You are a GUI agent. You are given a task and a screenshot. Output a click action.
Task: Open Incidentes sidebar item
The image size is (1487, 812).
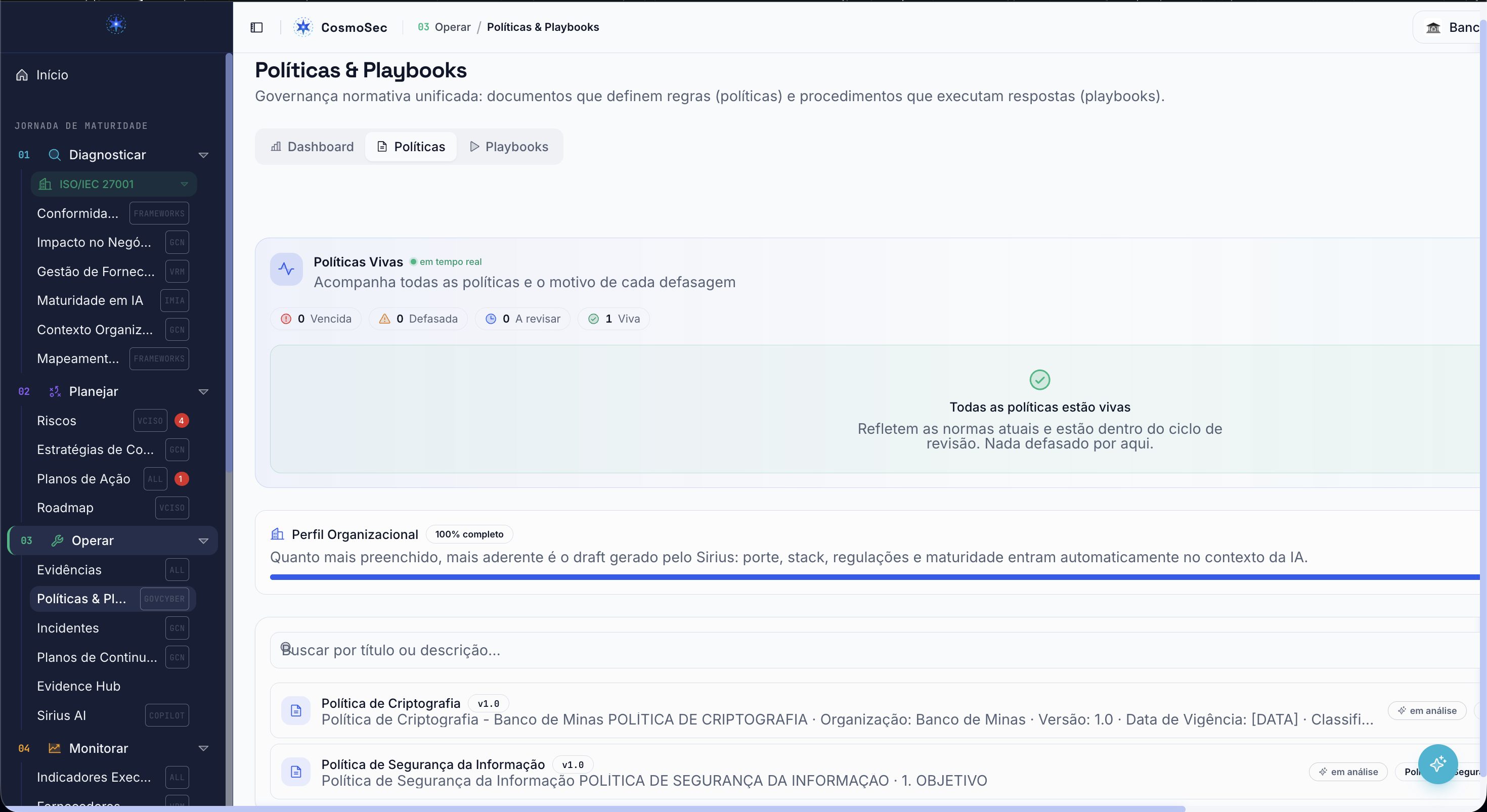coord(113,628)
